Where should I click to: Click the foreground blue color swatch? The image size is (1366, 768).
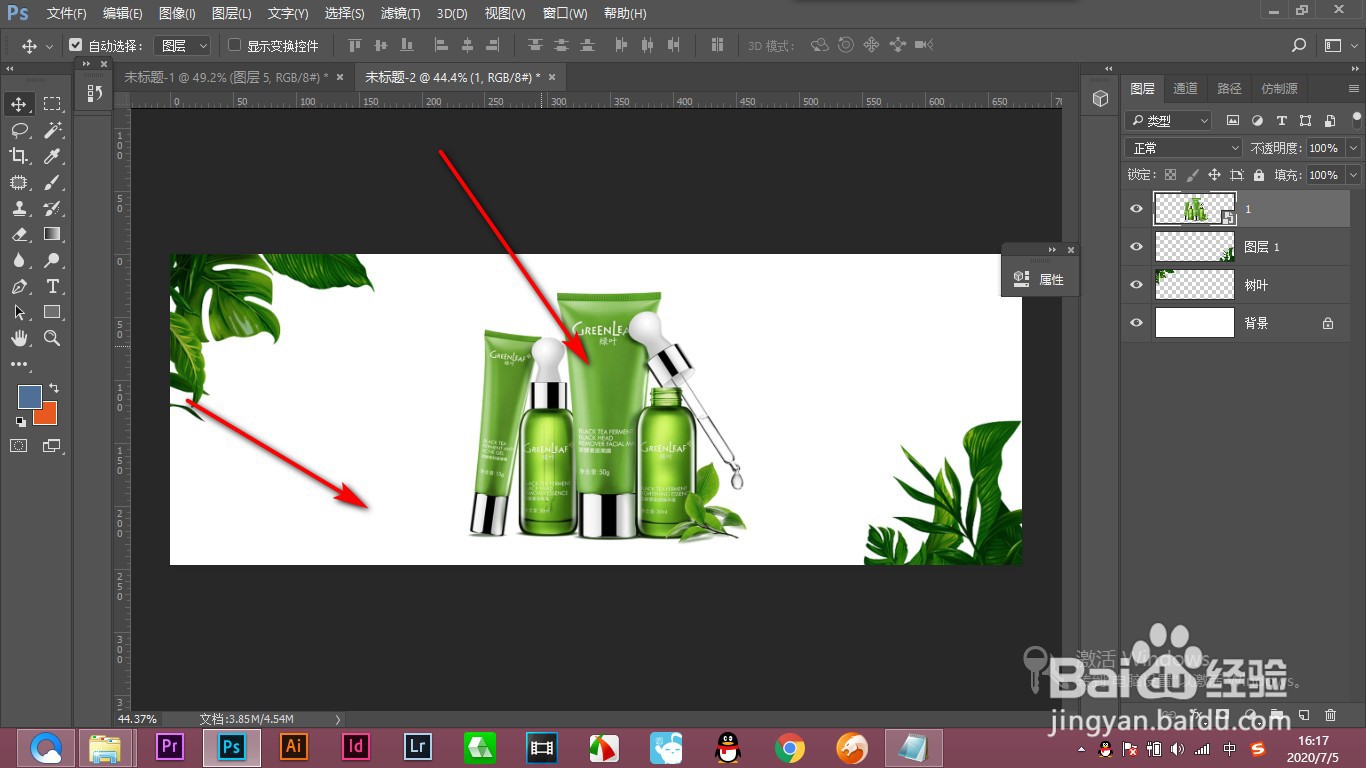pyautogui.click(x=29, y=396)
